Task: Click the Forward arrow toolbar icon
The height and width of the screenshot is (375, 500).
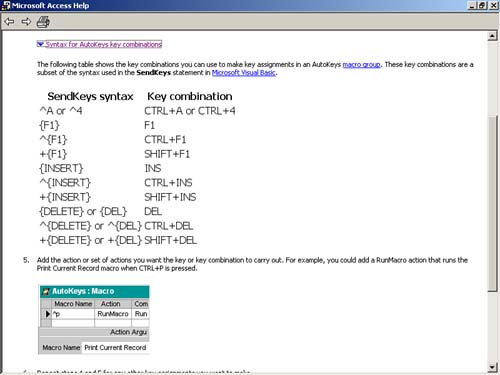Action: point(26,22)
